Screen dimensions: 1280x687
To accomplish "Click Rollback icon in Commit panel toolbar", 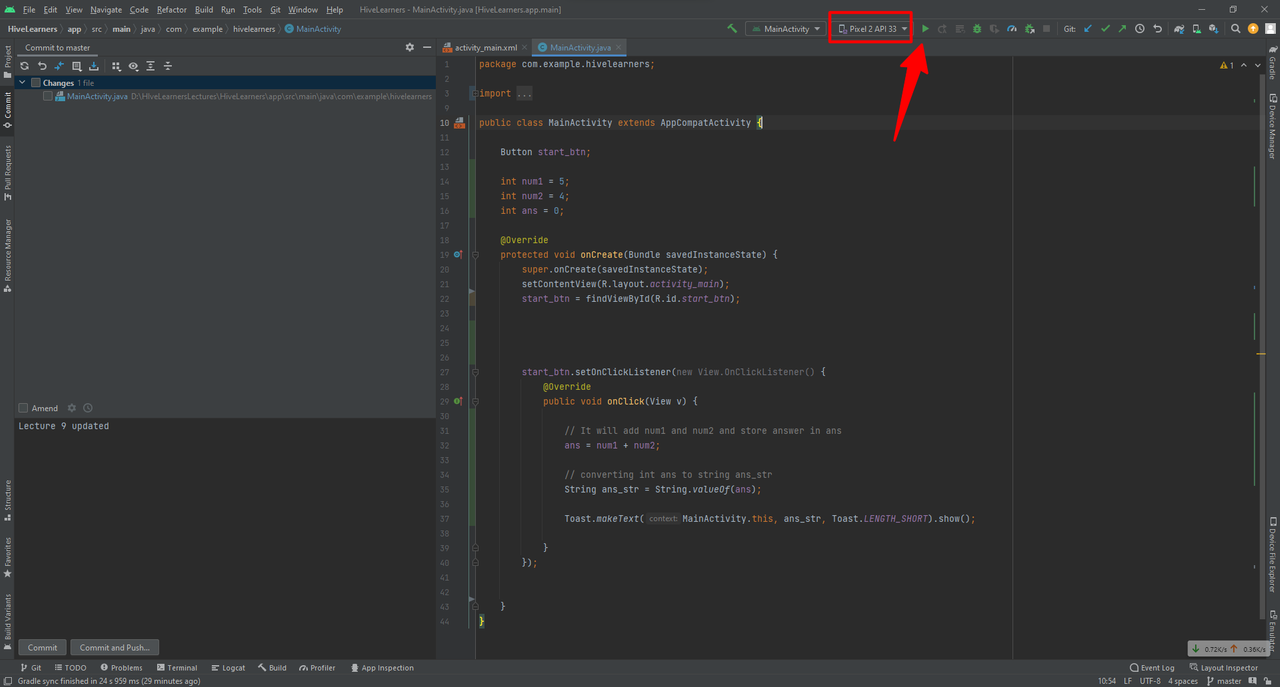I will [x=42, y=66].
